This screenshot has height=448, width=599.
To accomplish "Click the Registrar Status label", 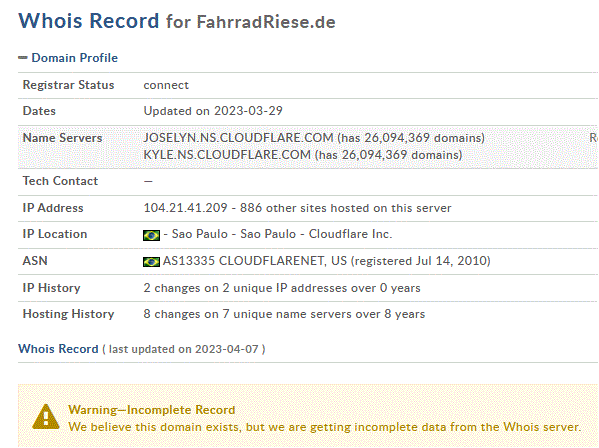I will 68,85.
